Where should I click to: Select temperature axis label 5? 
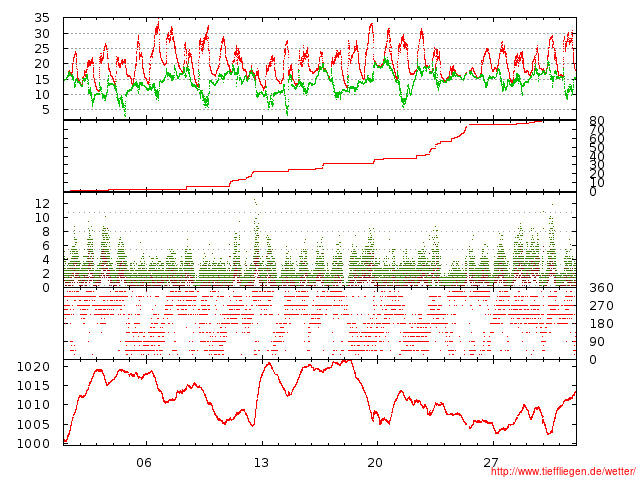coord(46,110)
